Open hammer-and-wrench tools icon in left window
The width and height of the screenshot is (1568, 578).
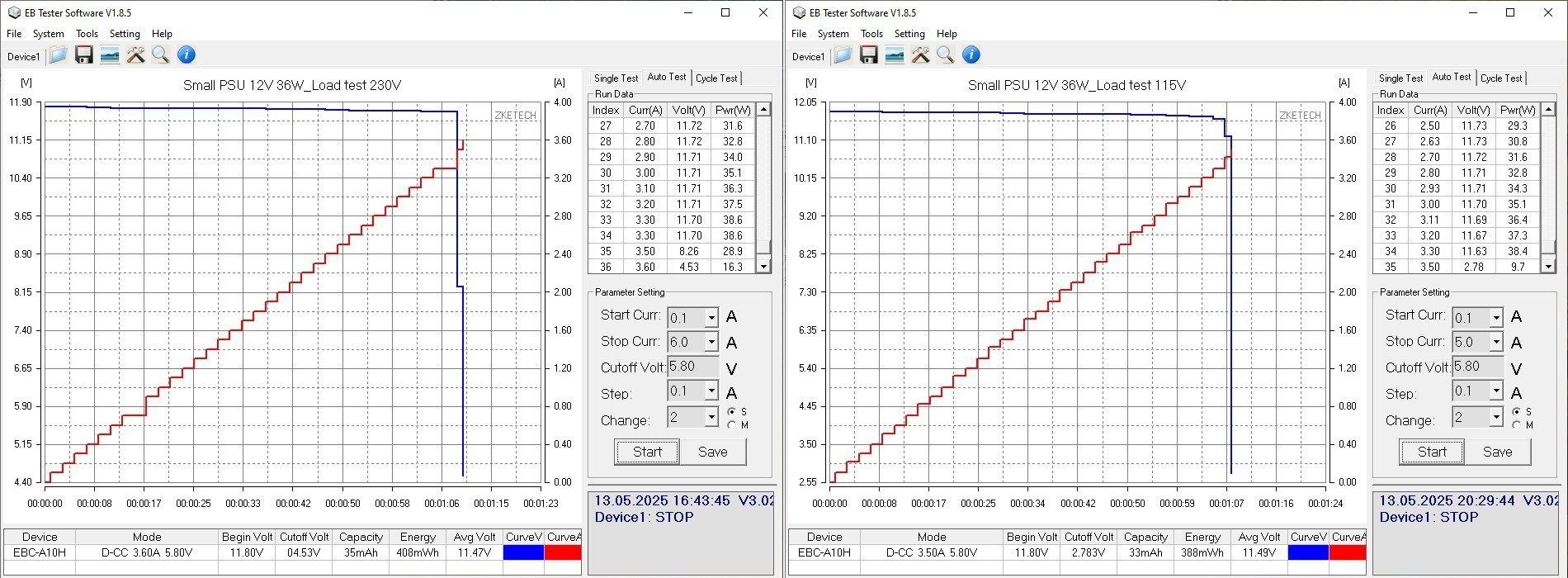coord(135,55)
